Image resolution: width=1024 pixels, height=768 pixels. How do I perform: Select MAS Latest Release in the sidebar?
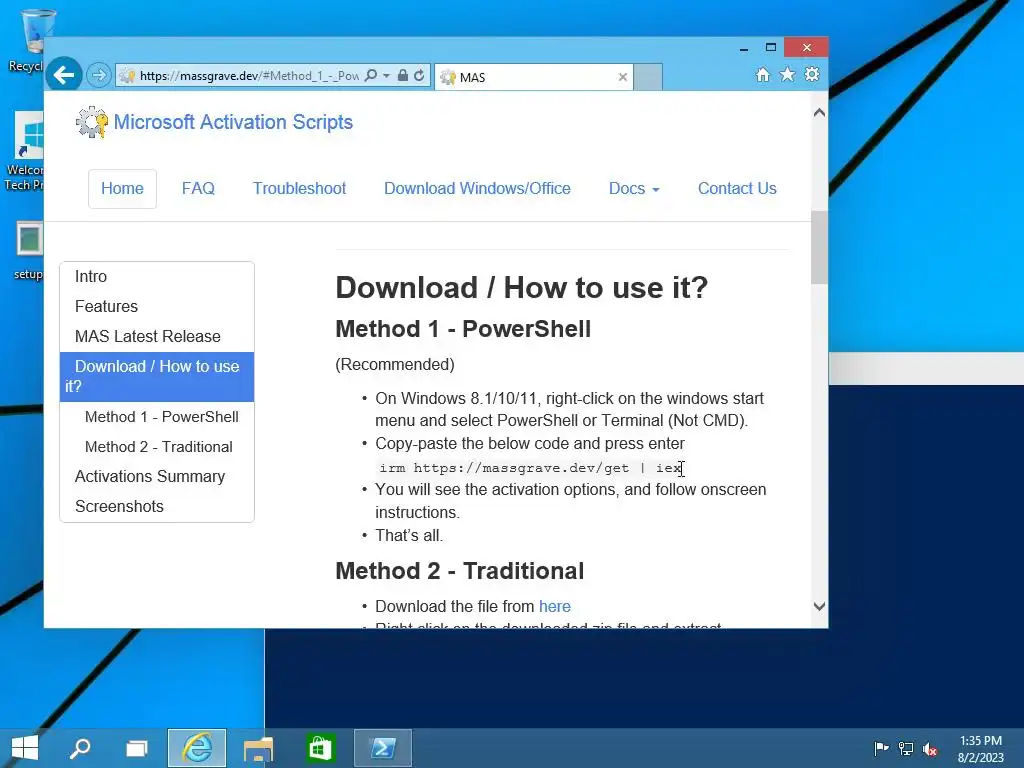pyautogui.click(x=157, y=336)
